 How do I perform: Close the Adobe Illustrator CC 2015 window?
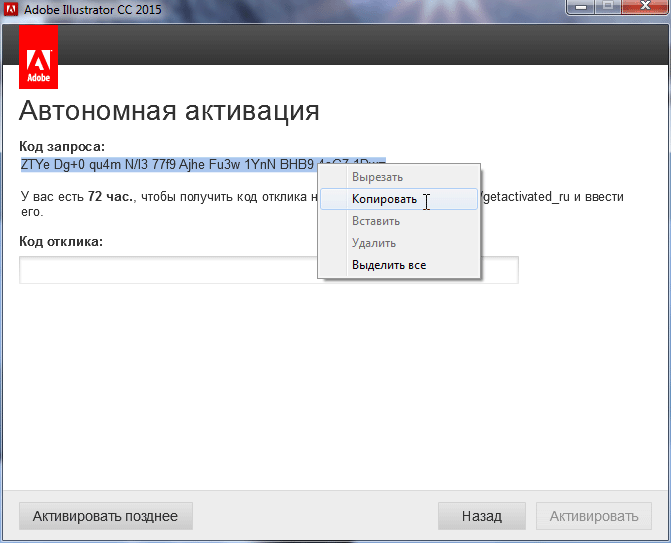coord(645,6)
